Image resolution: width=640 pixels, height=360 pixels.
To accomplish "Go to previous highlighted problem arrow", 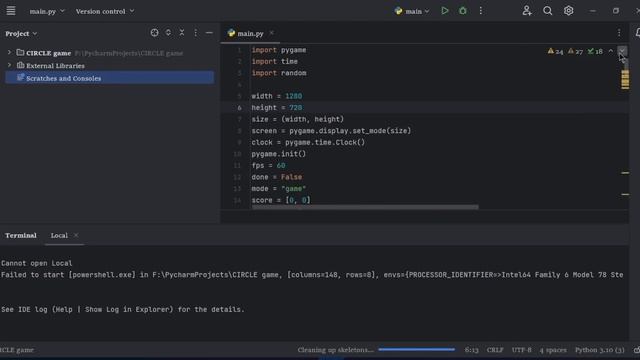I will 611,51.
